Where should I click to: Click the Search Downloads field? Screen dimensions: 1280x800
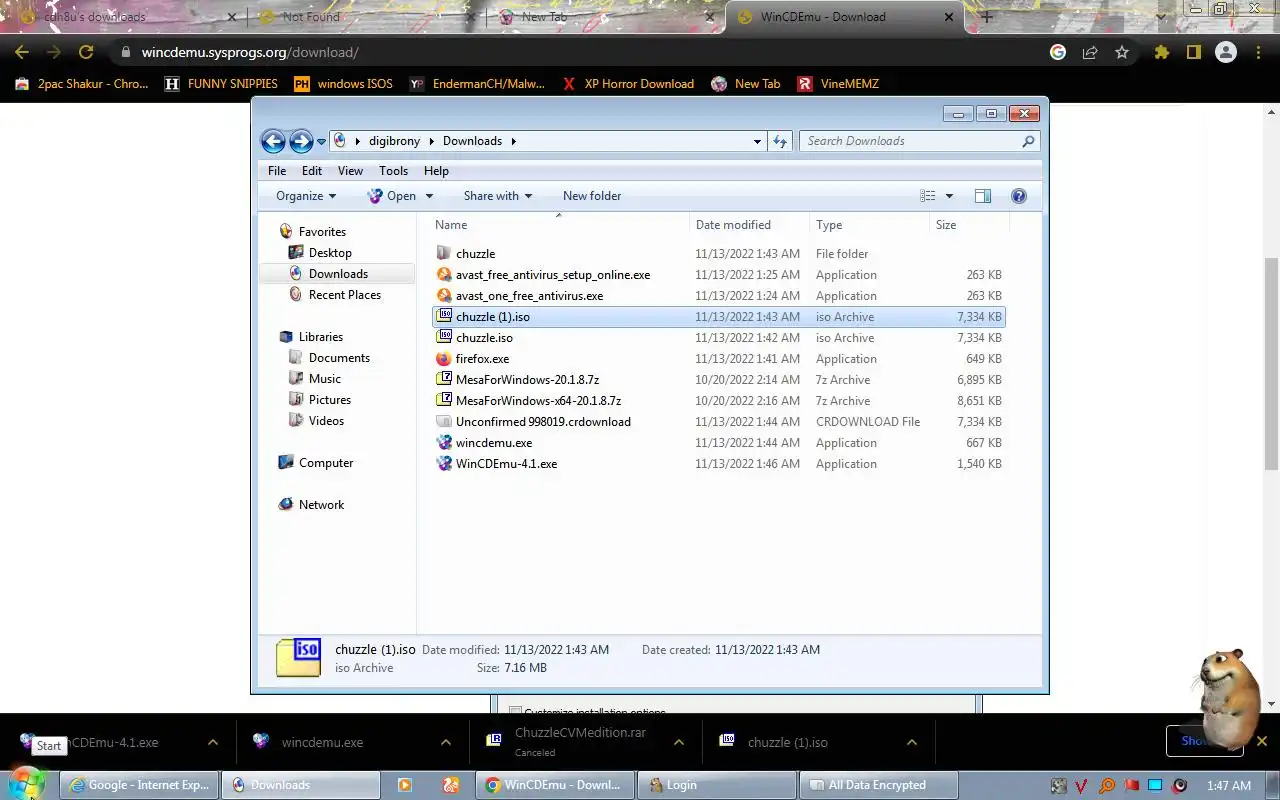tap(919, 141)
